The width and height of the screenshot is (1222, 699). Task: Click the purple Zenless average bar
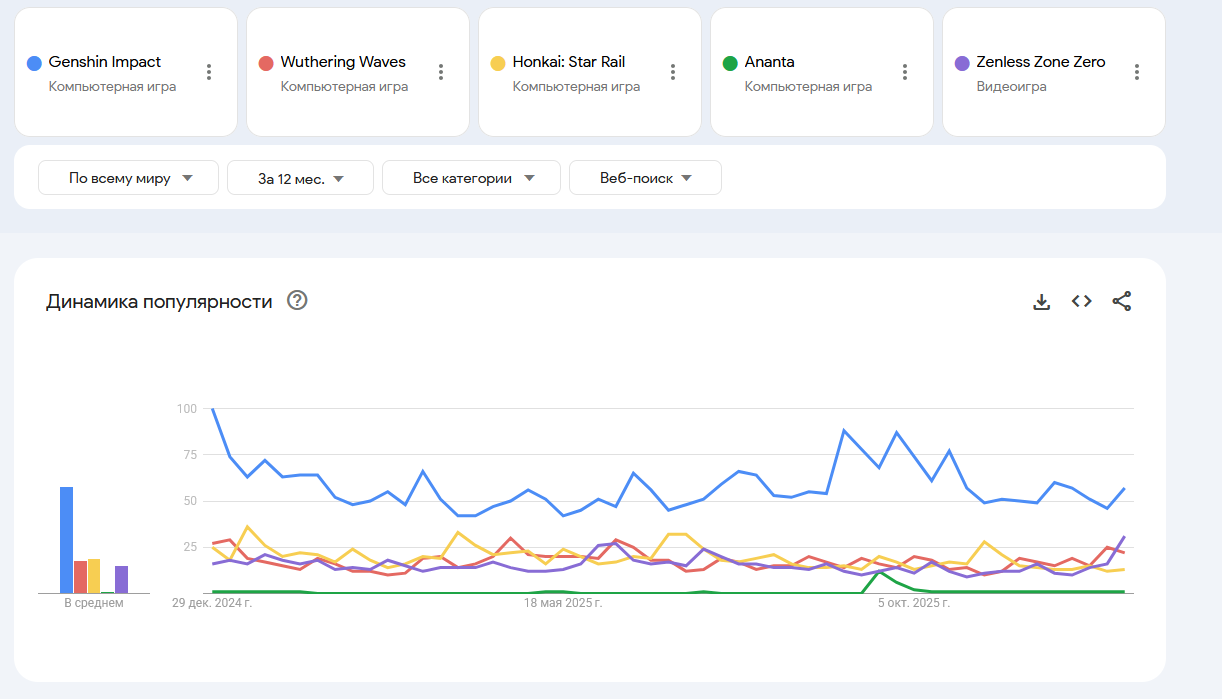(121, 579)
